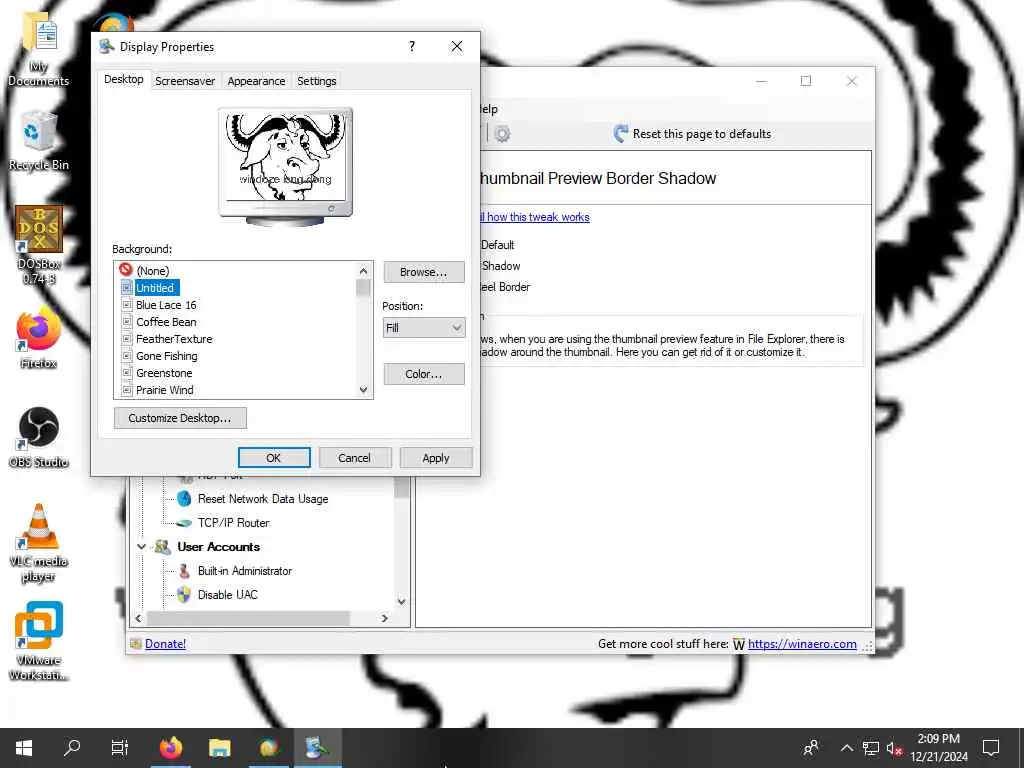Click the Winaero tree scroll-down arrow
The image size is (1024, 768).
(402, 601)
